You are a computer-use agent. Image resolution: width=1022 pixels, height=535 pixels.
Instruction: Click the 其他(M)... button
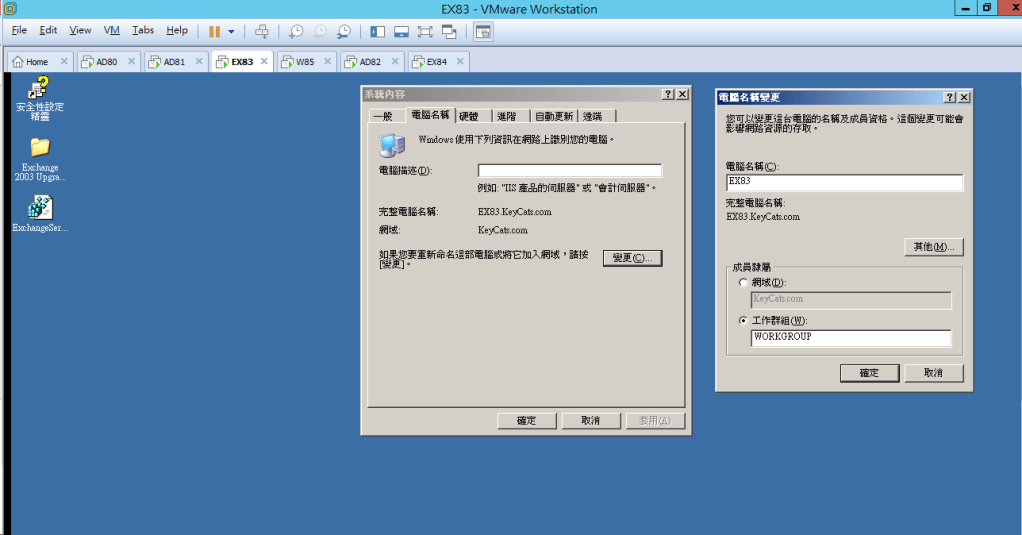(x=932, y=247)
